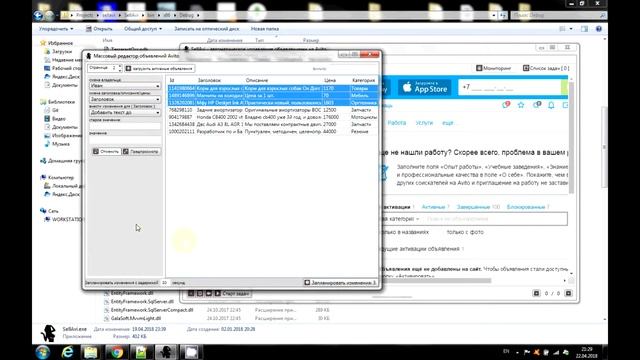Open Мониторинг in the background window
Screen dimensions: 640x360
[x=493, y=68]
